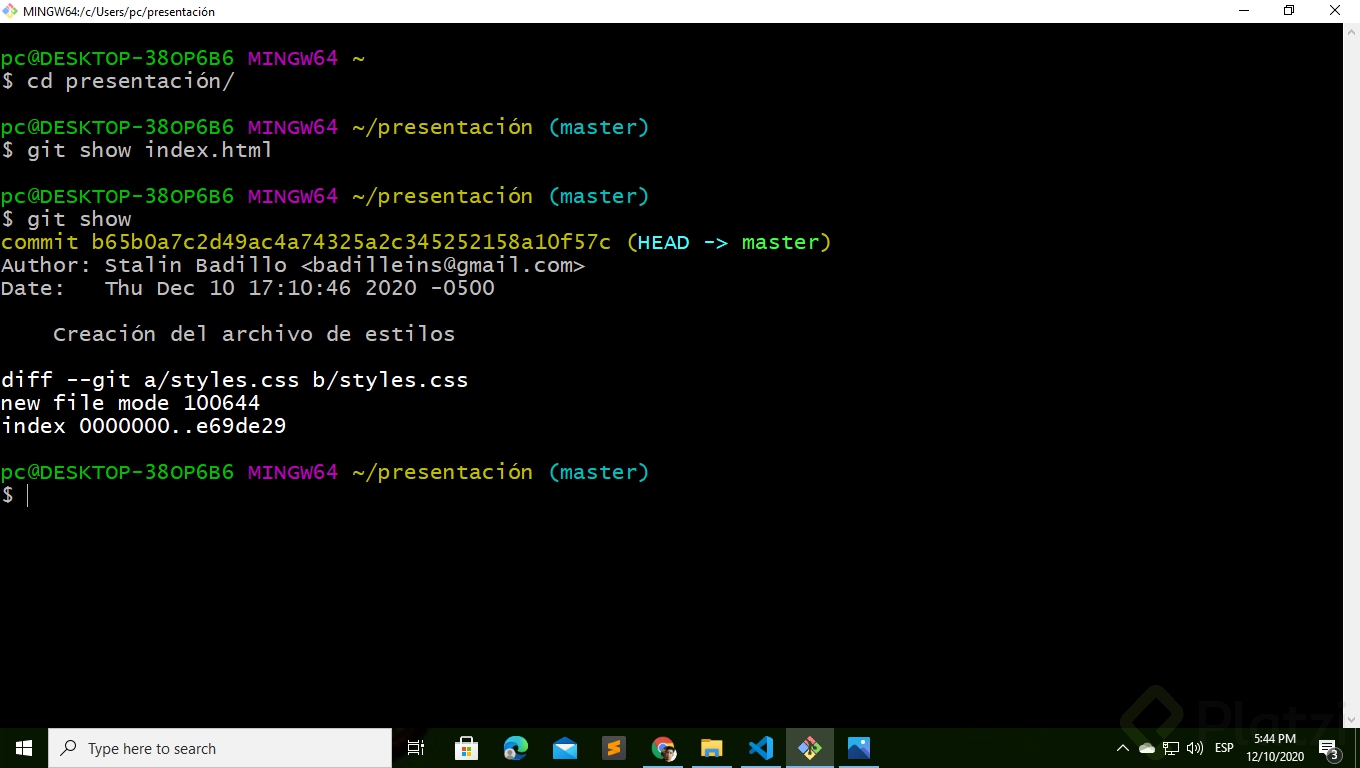Click the author name "Stalin Badillo"
Screen dimensions: 1360x768
coord(196,265)
